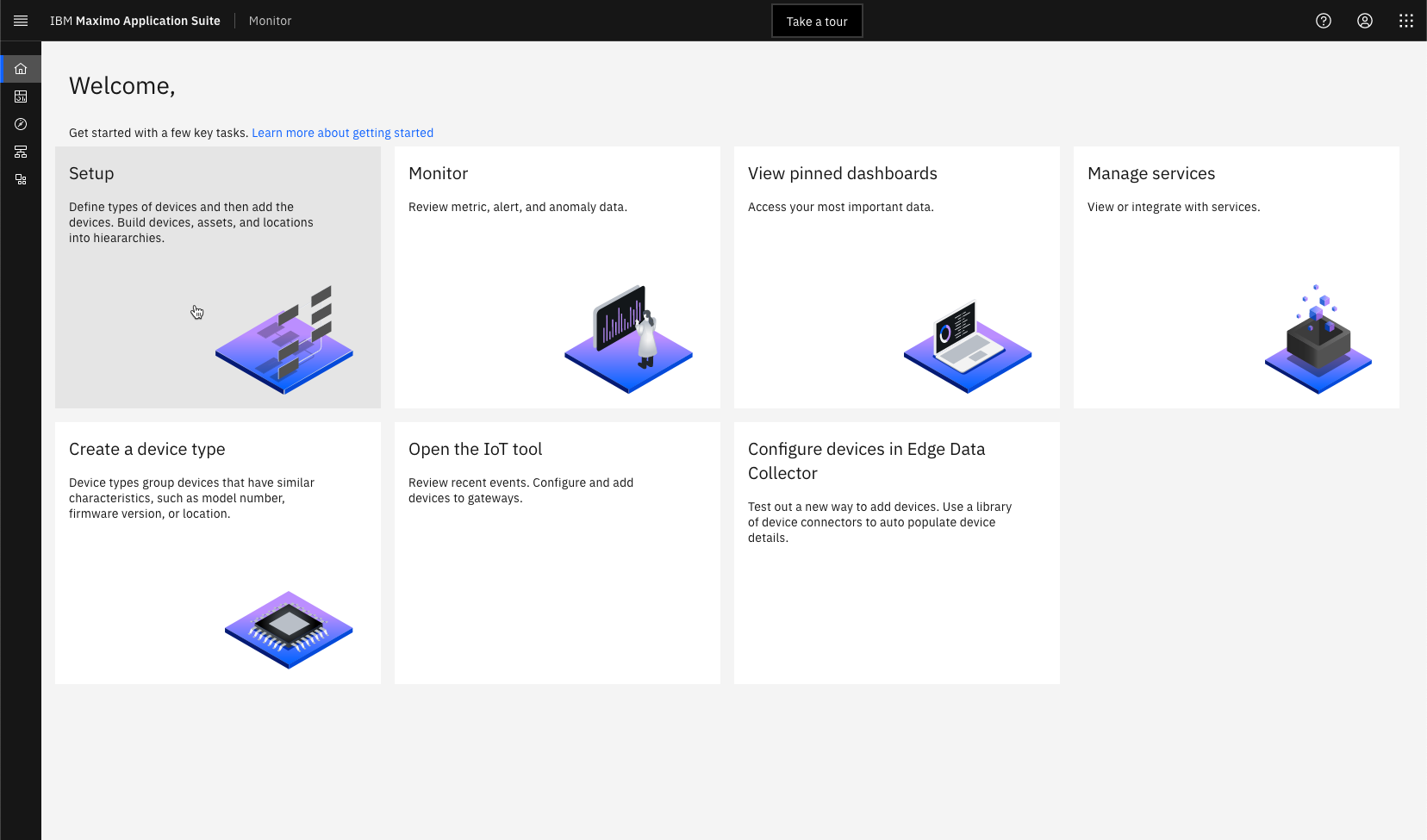Open the hamburger navigation menu
1427x840 pixels.
pos(21,21)
